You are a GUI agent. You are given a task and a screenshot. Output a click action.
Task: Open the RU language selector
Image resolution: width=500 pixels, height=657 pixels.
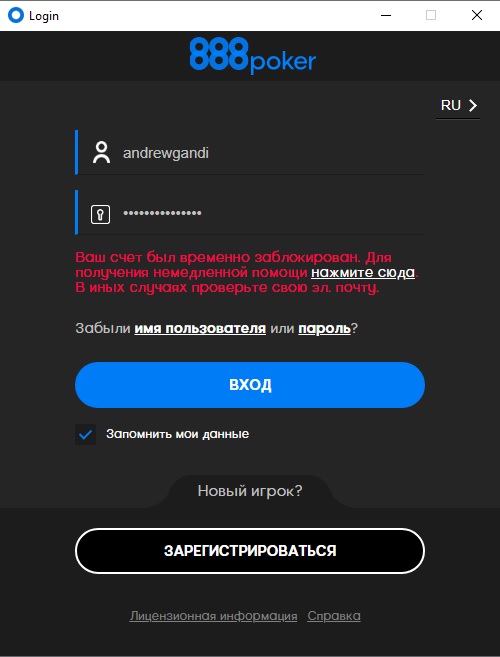click(458, 106)
